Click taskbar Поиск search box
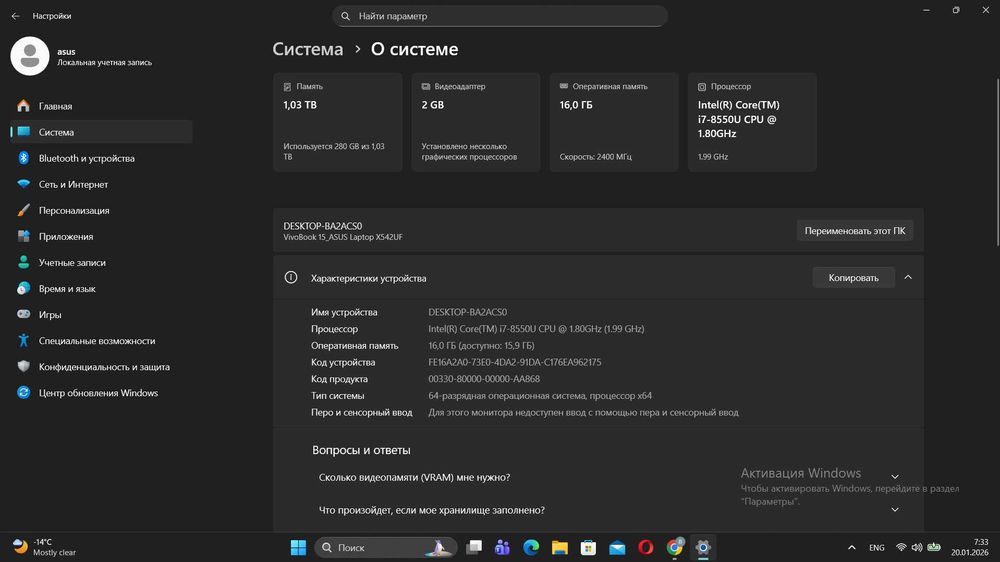This screenshot has width=1000, height=562. click(x=386, y=547)
